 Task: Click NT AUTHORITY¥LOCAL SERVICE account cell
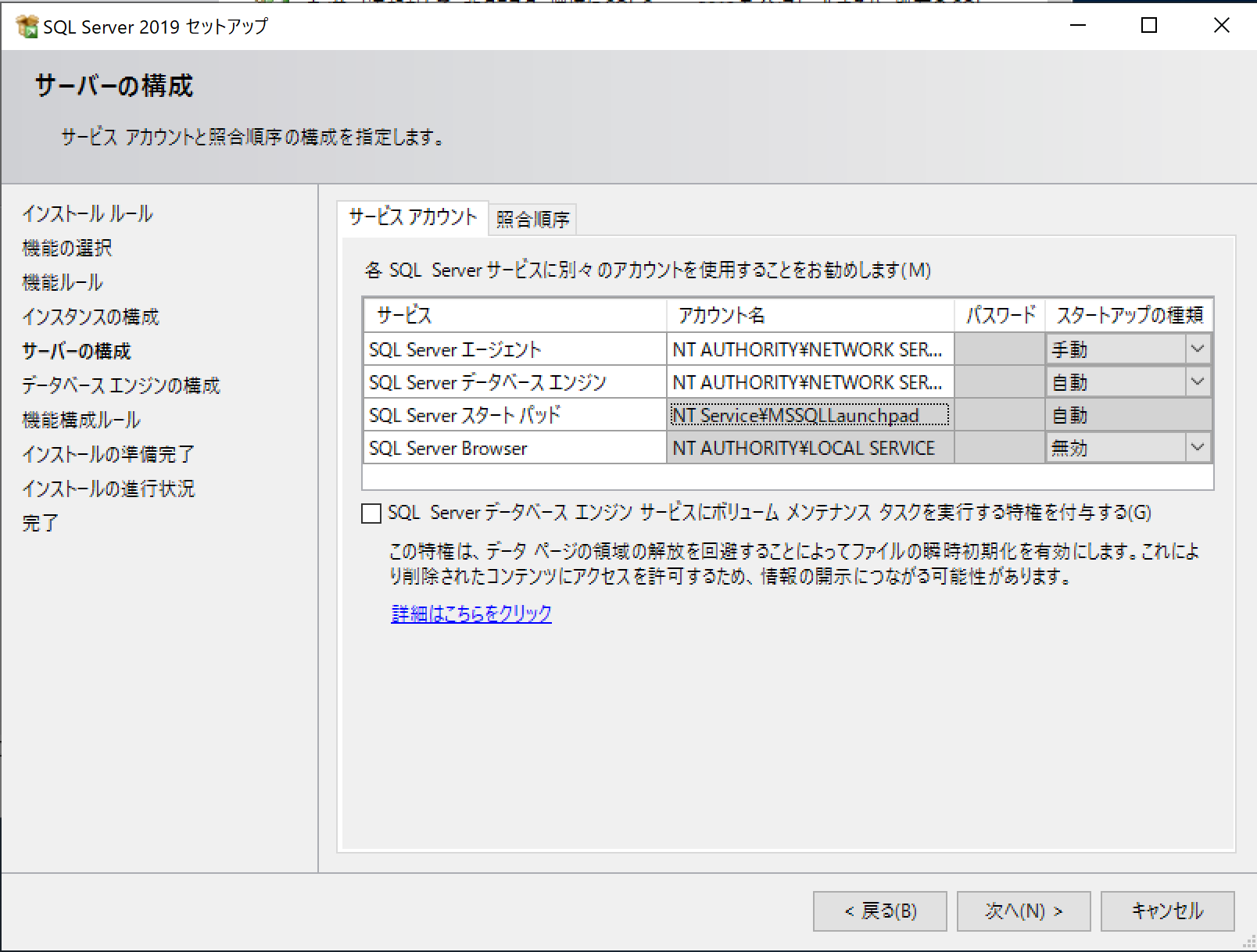coord(810,448)
